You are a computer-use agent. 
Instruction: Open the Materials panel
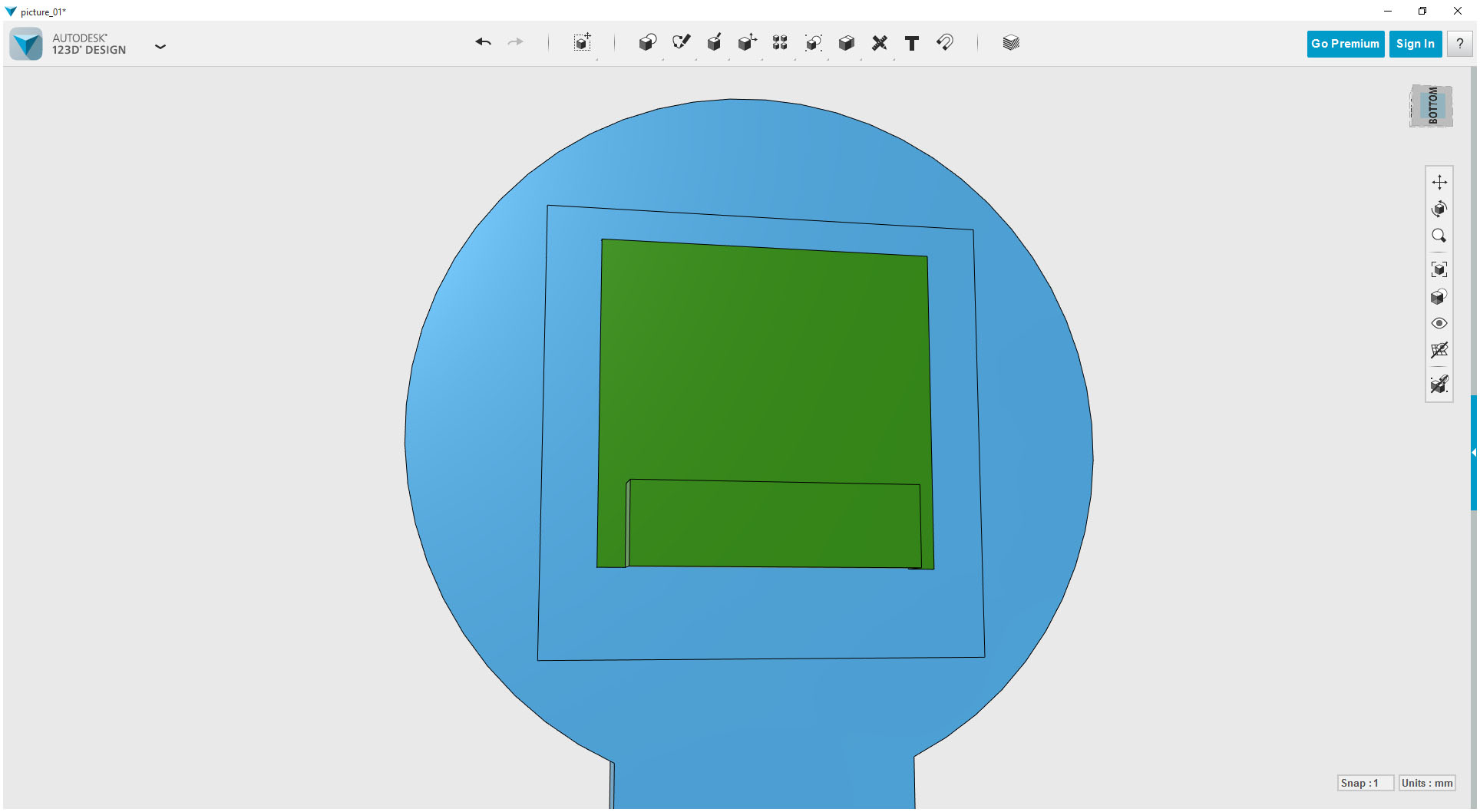1009,42
